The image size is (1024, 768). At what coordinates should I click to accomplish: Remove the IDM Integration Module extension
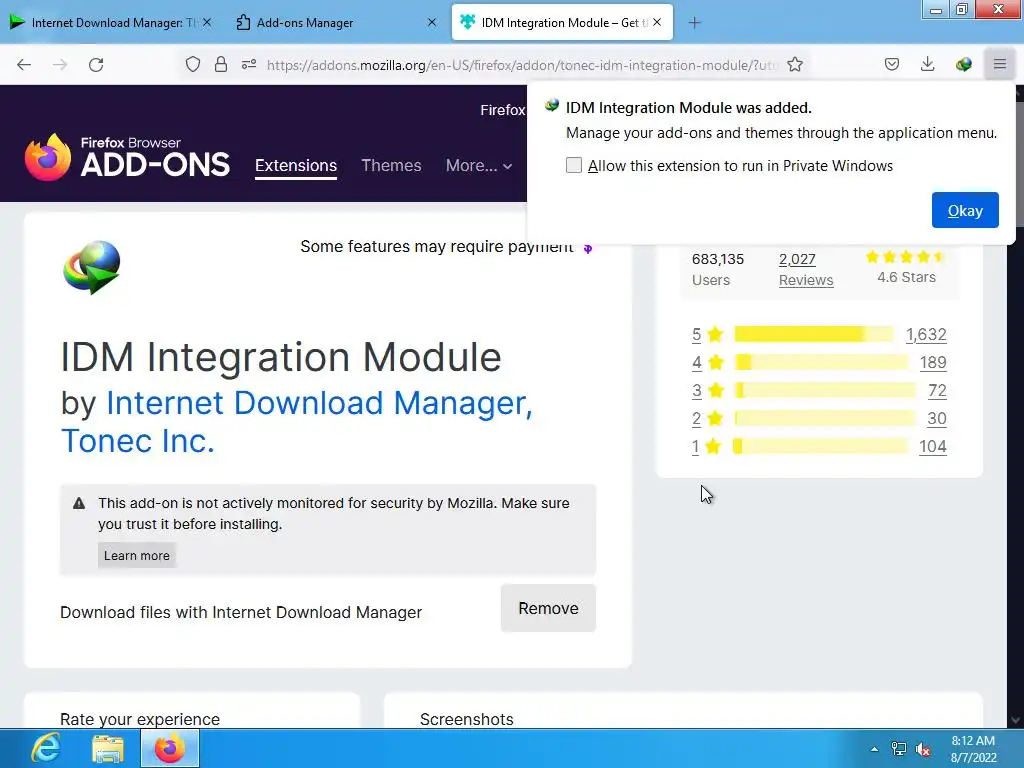[x=548, y=608]
